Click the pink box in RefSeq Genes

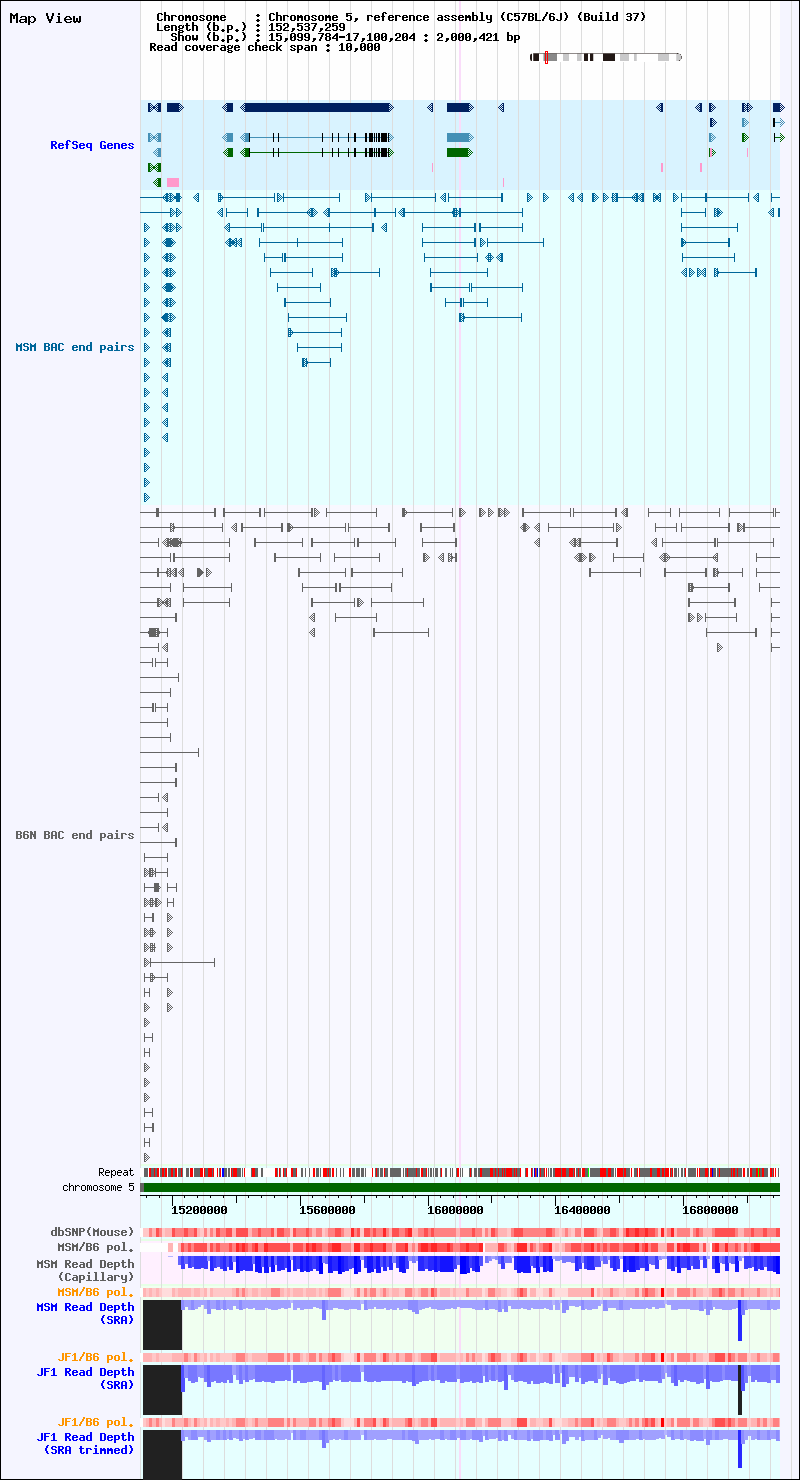[x=173, y=182]
